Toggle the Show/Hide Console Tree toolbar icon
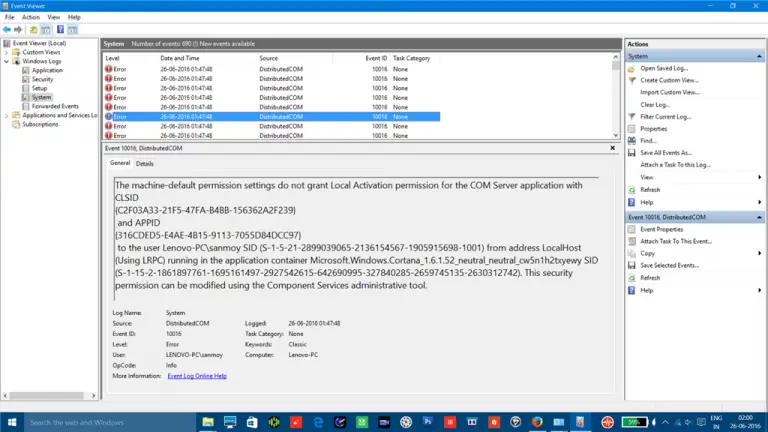 coord(46,30)
